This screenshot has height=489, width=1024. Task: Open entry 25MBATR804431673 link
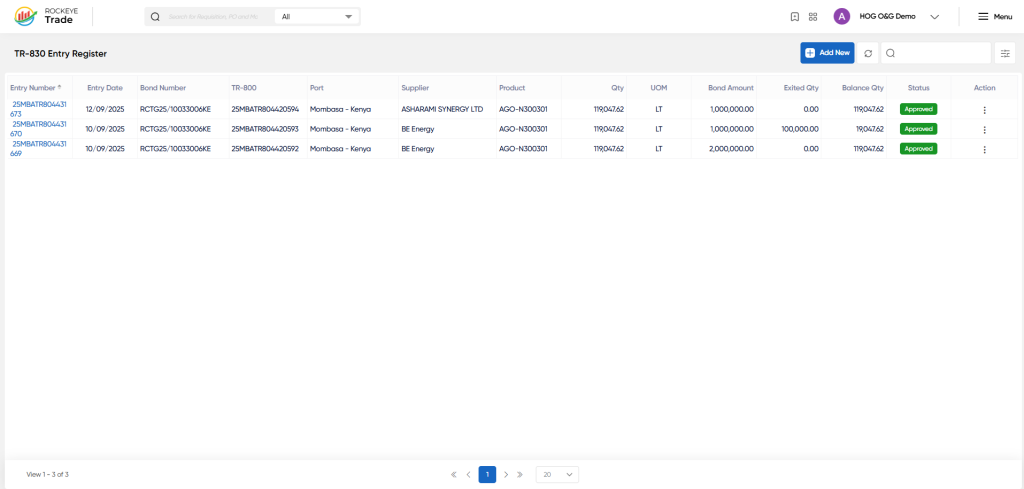[x=39, y=109]
